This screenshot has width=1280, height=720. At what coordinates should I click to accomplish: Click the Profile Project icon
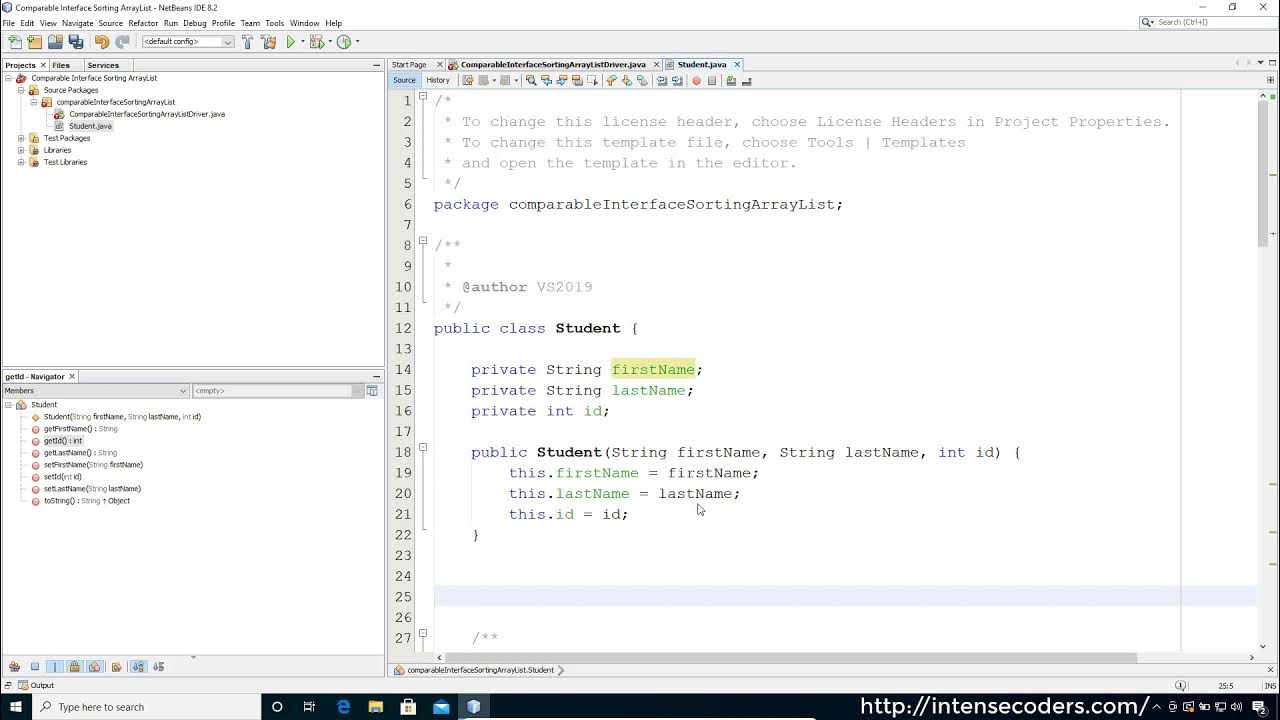coord(344,42)
